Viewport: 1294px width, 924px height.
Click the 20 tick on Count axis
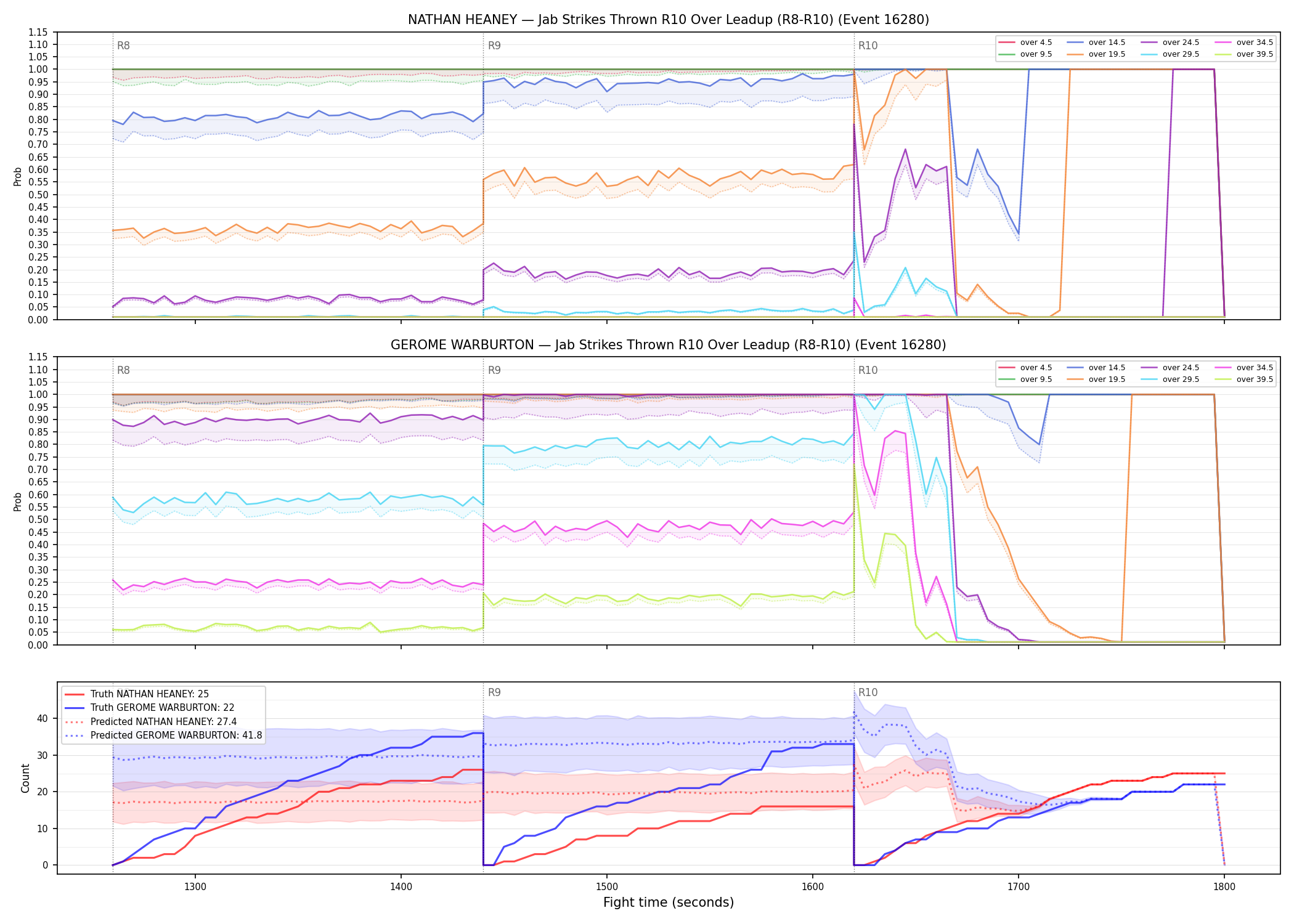pyautogui.click(x=43, y=792)
